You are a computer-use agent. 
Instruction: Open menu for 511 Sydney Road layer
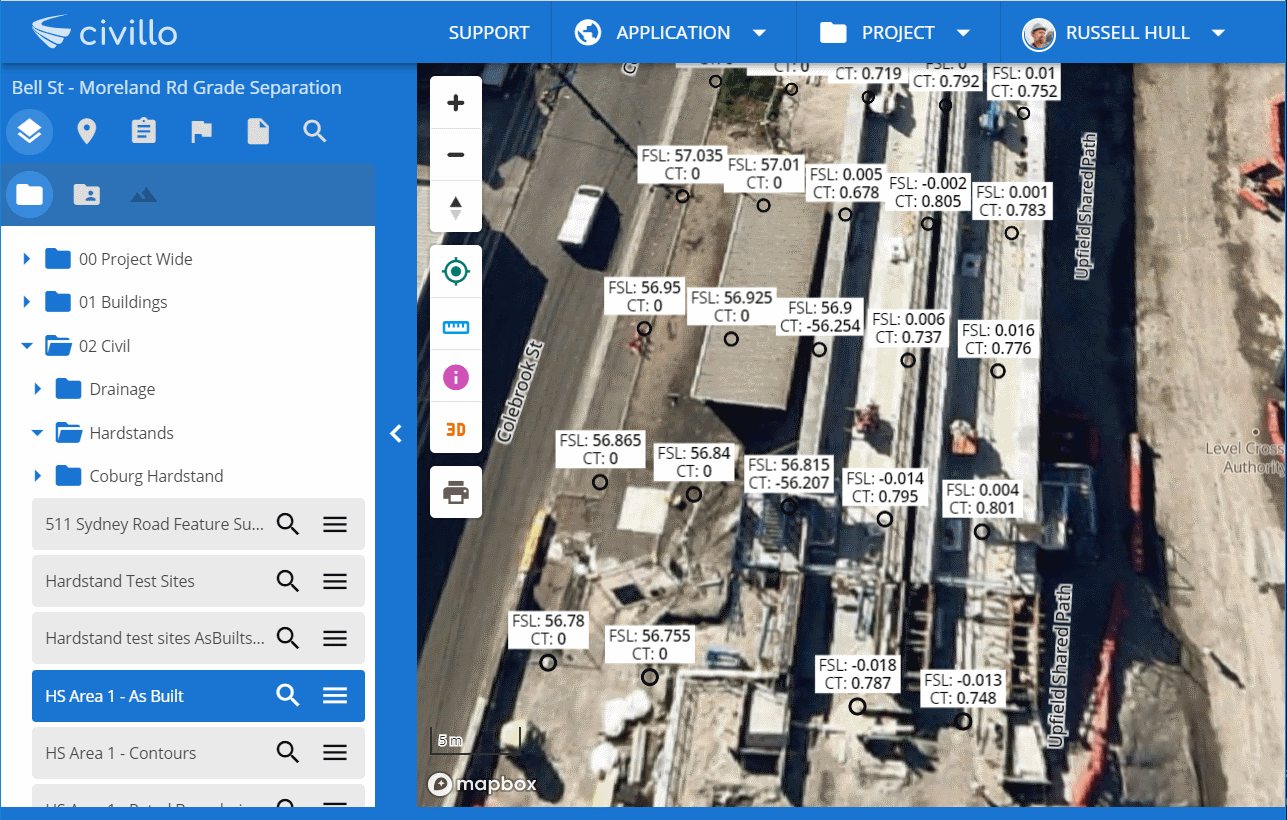[x=335, y=524]
